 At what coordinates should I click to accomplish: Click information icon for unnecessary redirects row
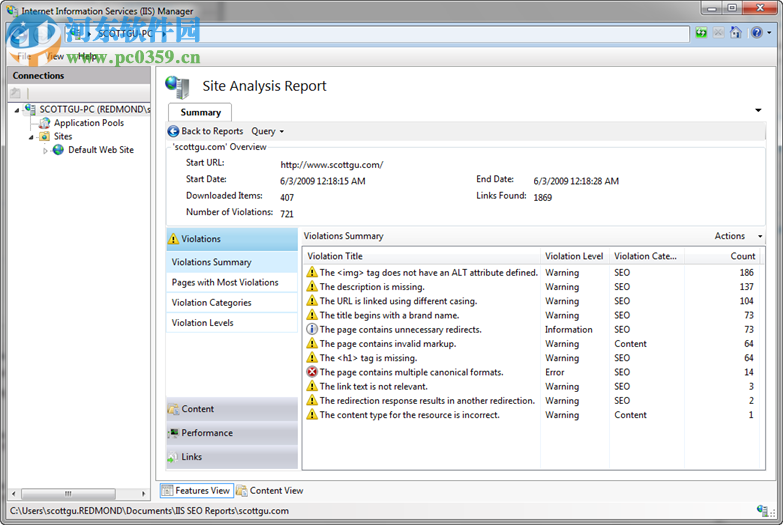coord(312,329)
